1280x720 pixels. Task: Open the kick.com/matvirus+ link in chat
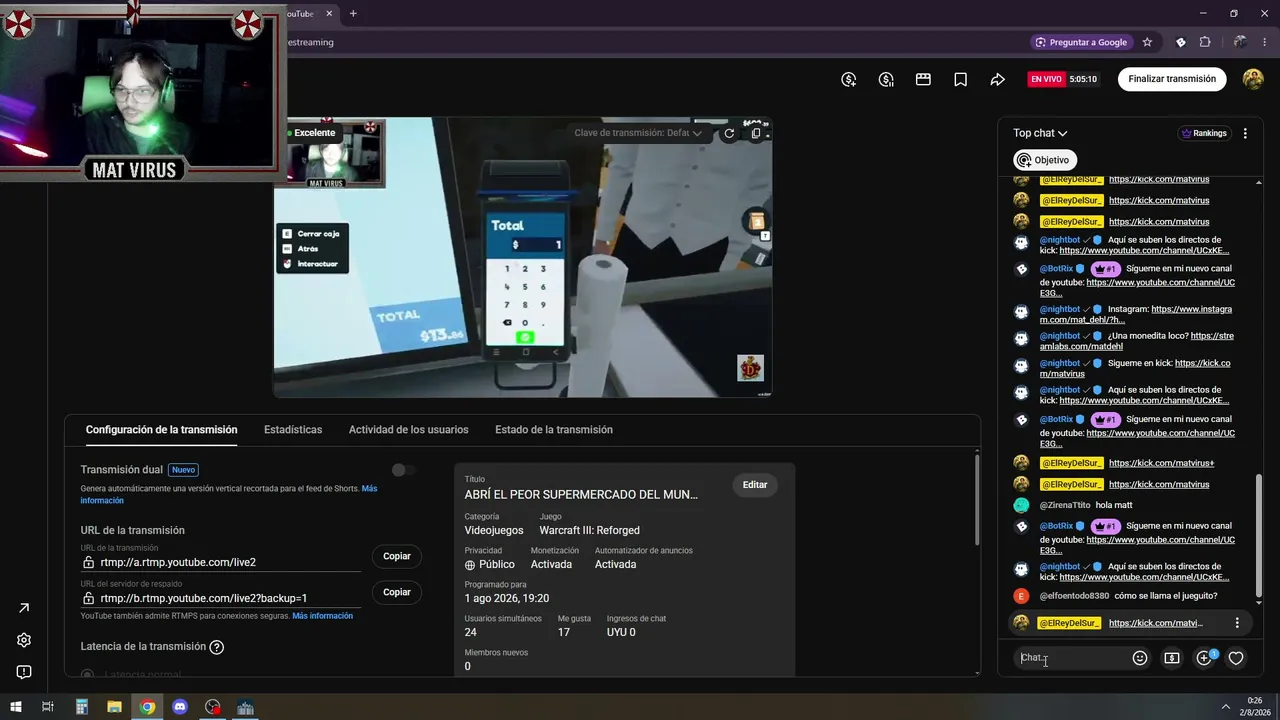click(x=1161, y=463)
